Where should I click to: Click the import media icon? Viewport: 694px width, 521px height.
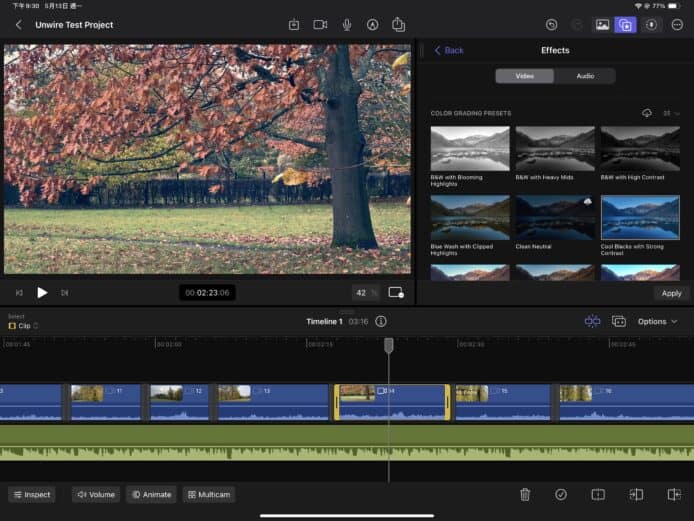pyautogui.click(x=294, y=24)
